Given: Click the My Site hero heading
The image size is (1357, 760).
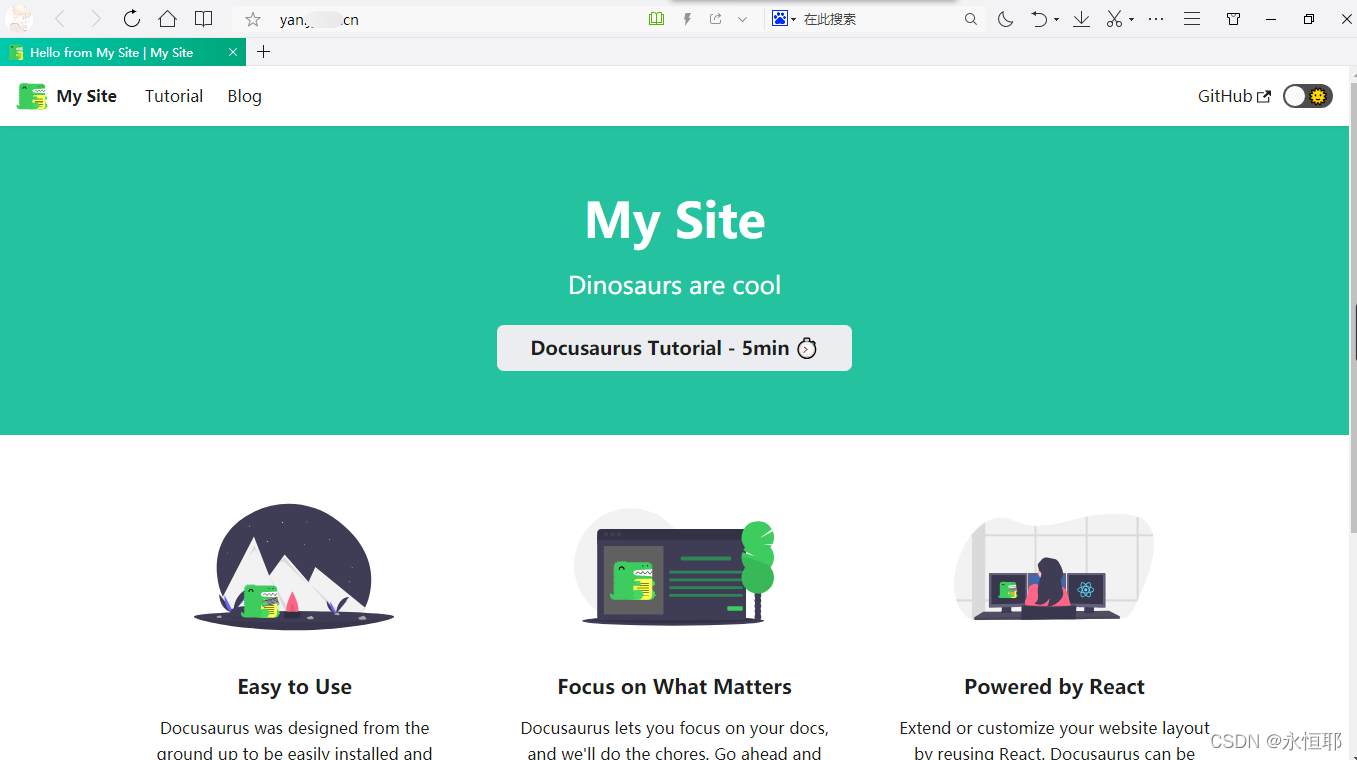Looking at the screenshot, I should tap(675, 220).
